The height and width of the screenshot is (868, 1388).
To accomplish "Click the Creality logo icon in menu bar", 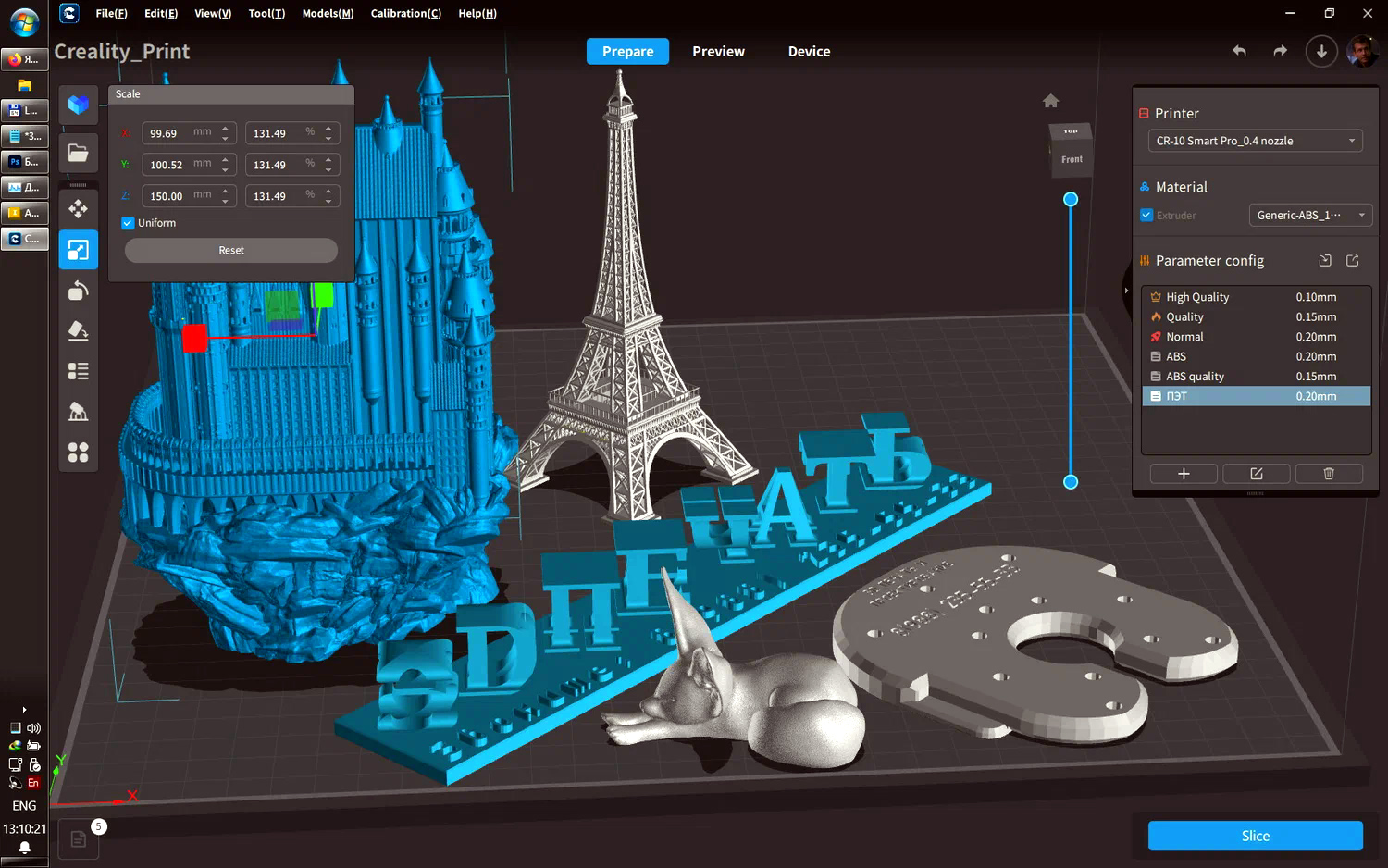I will pos(69,13).
